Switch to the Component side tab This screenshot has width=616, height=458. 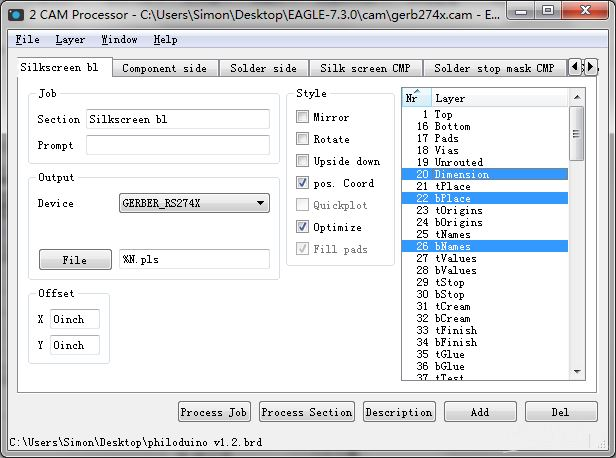point(164,68)
